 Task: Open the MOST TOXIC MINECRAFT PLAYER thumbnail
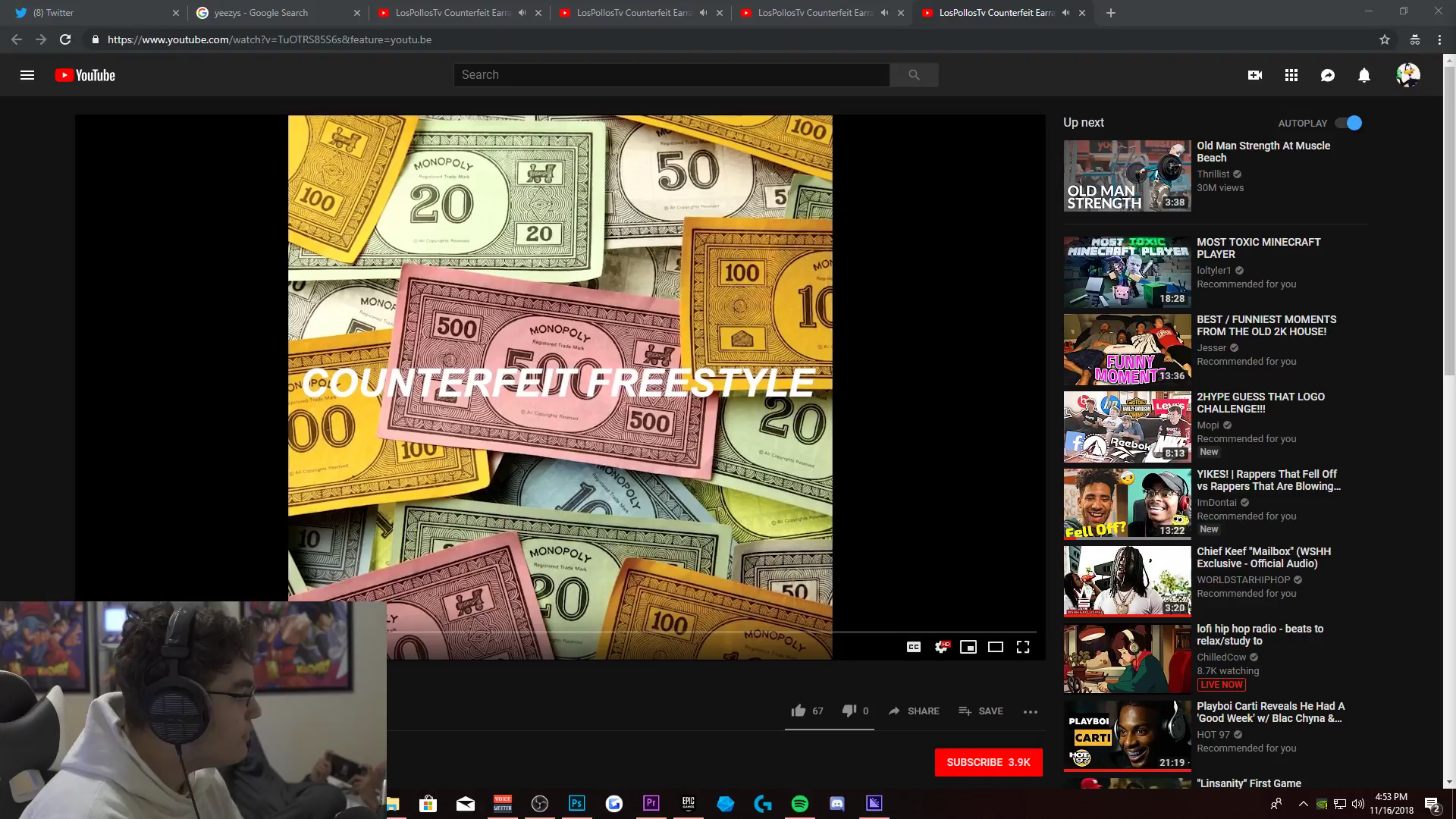1127,271
